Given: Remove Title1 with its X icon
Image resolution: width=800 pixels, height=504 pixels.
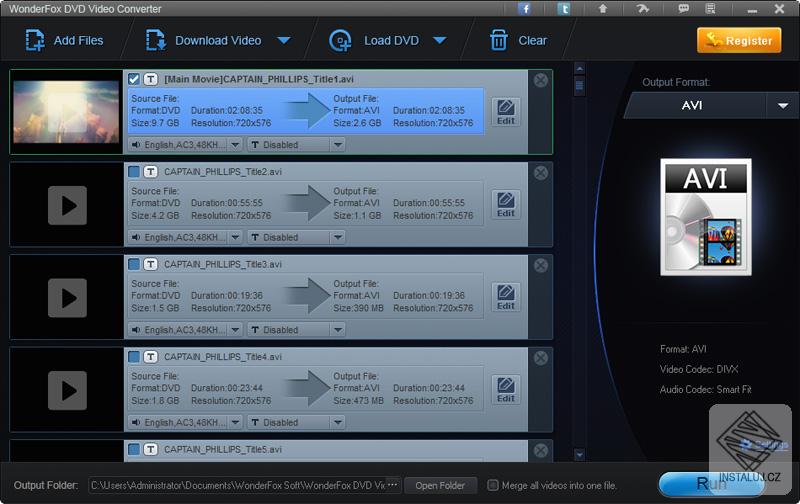Looking at the screenshot, I should click(541, 80).
